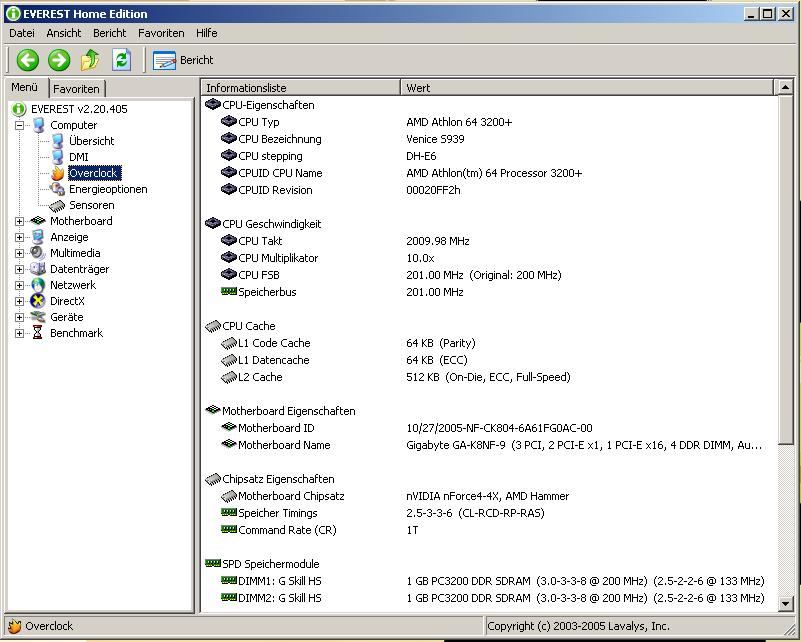Image resolution: width=801 pixels, height=642 pixels.
Task: Expand the Benchmark tree node
Action: (19, 334)
